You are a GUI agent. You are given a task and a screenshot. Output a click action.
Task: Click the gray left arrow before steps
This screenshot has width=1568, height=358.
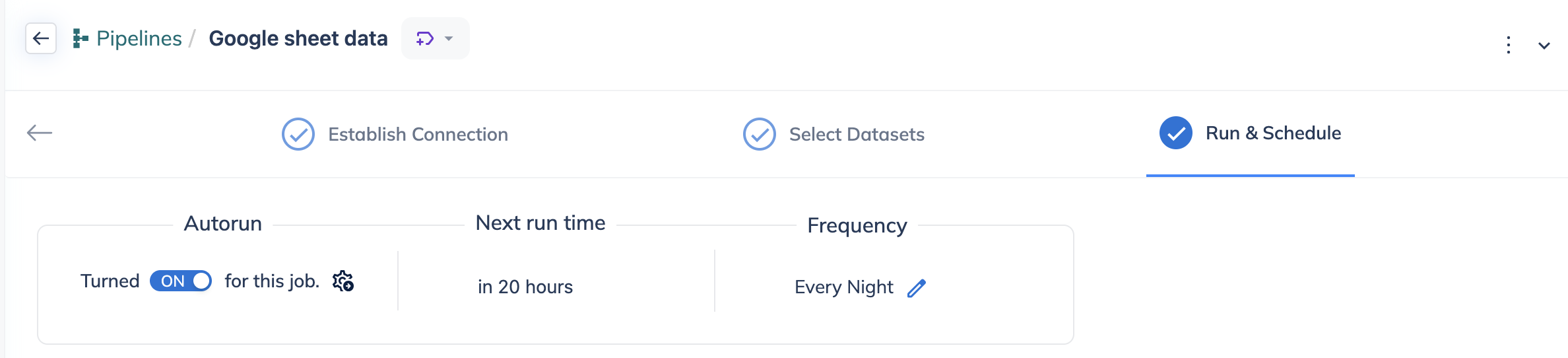click(x=40, y=133)
